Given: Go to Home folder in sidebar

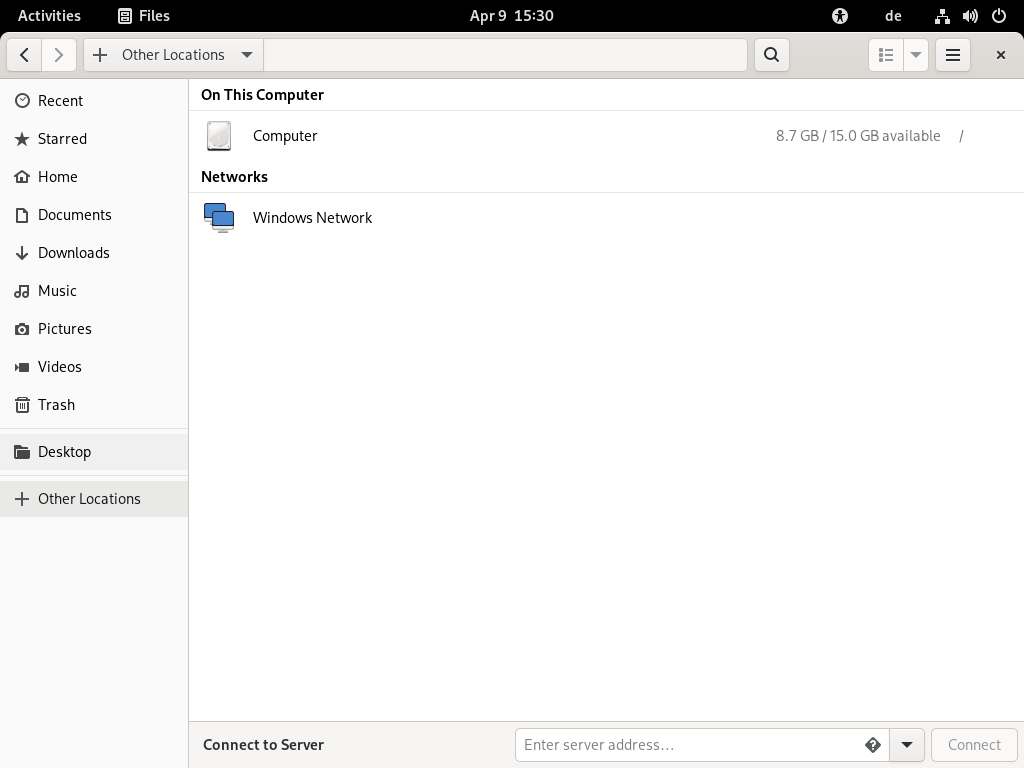Looking at the screenshot, I should [x=94, y=176].
